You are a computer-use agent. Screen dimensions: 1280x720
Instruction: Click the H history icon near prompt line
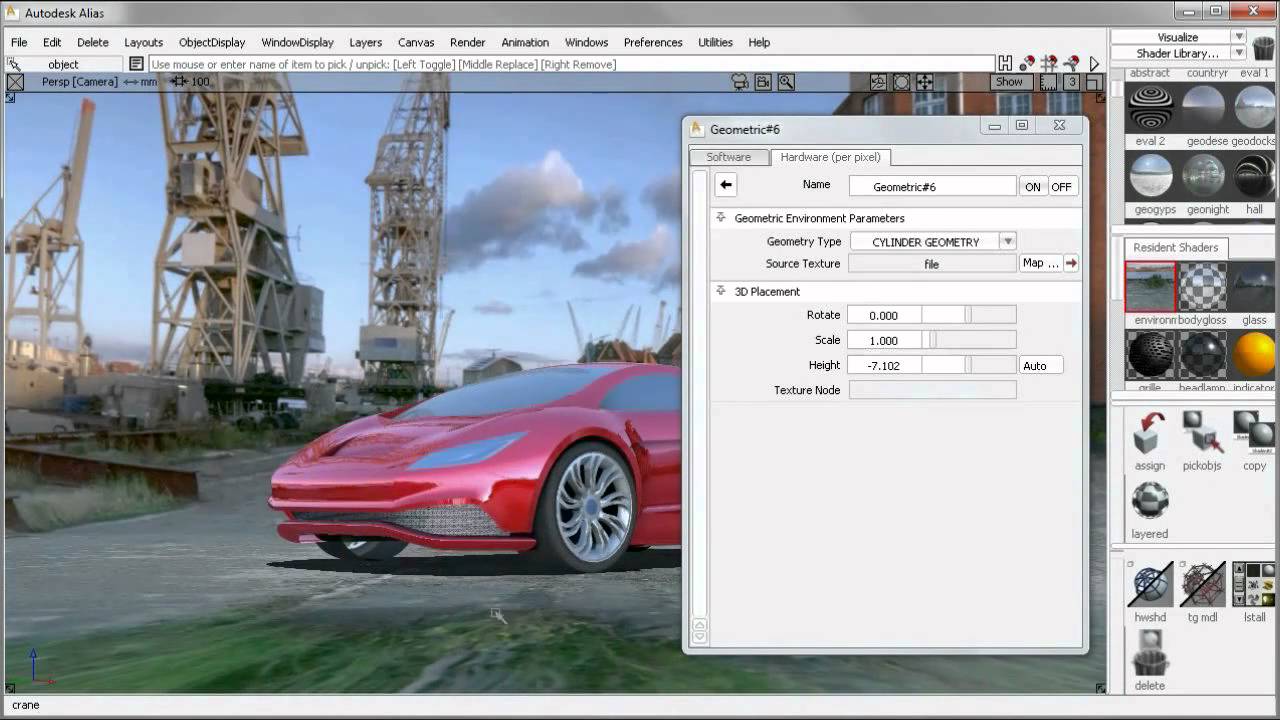[1005, 63]
